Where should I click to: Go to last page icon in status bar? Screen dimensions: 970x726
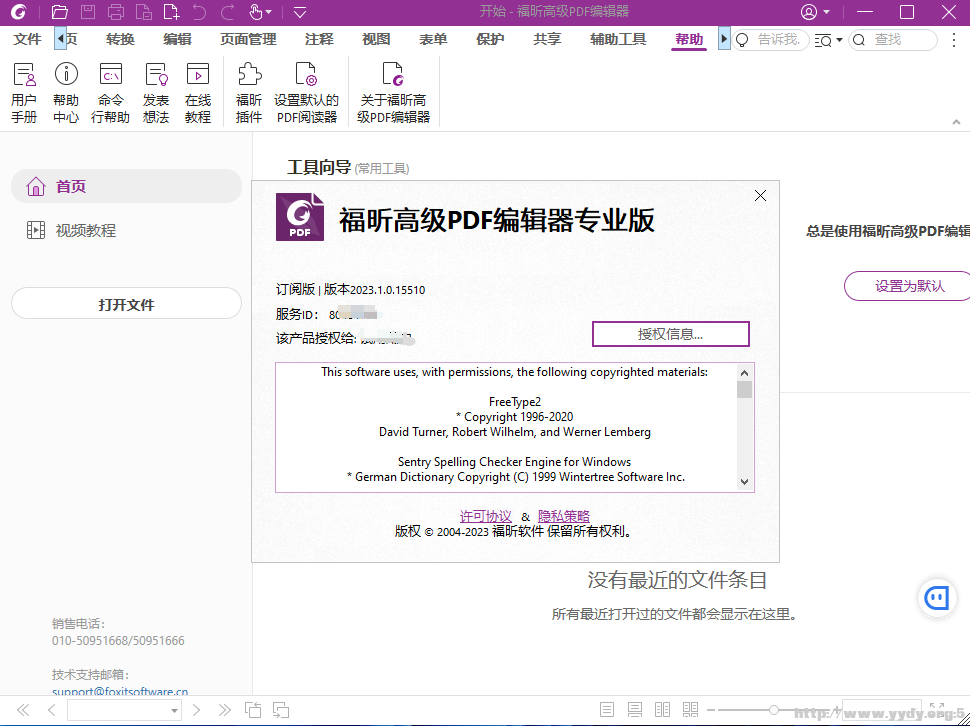(224, 710)
